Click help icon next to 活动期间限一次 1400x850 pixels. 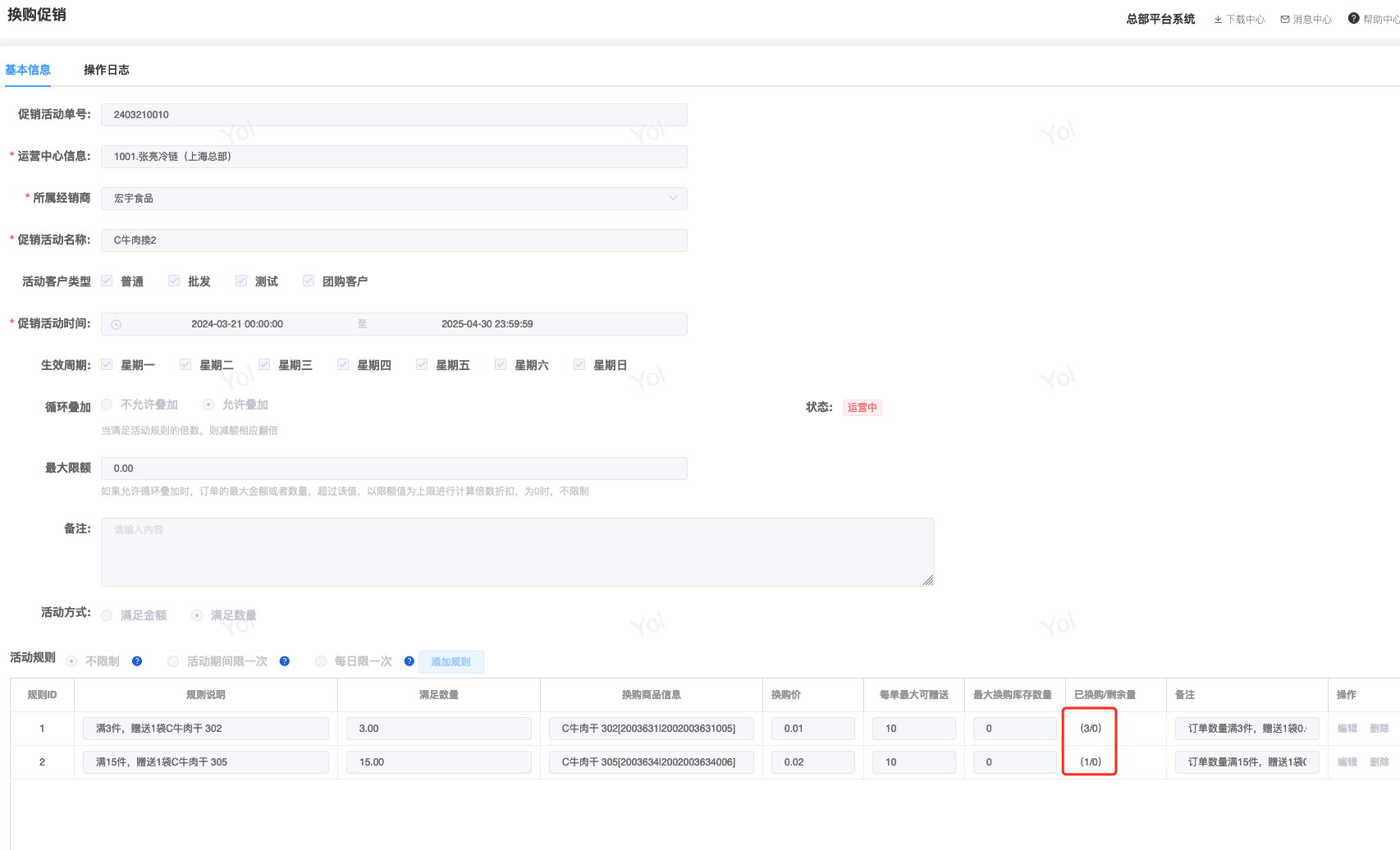285,661
